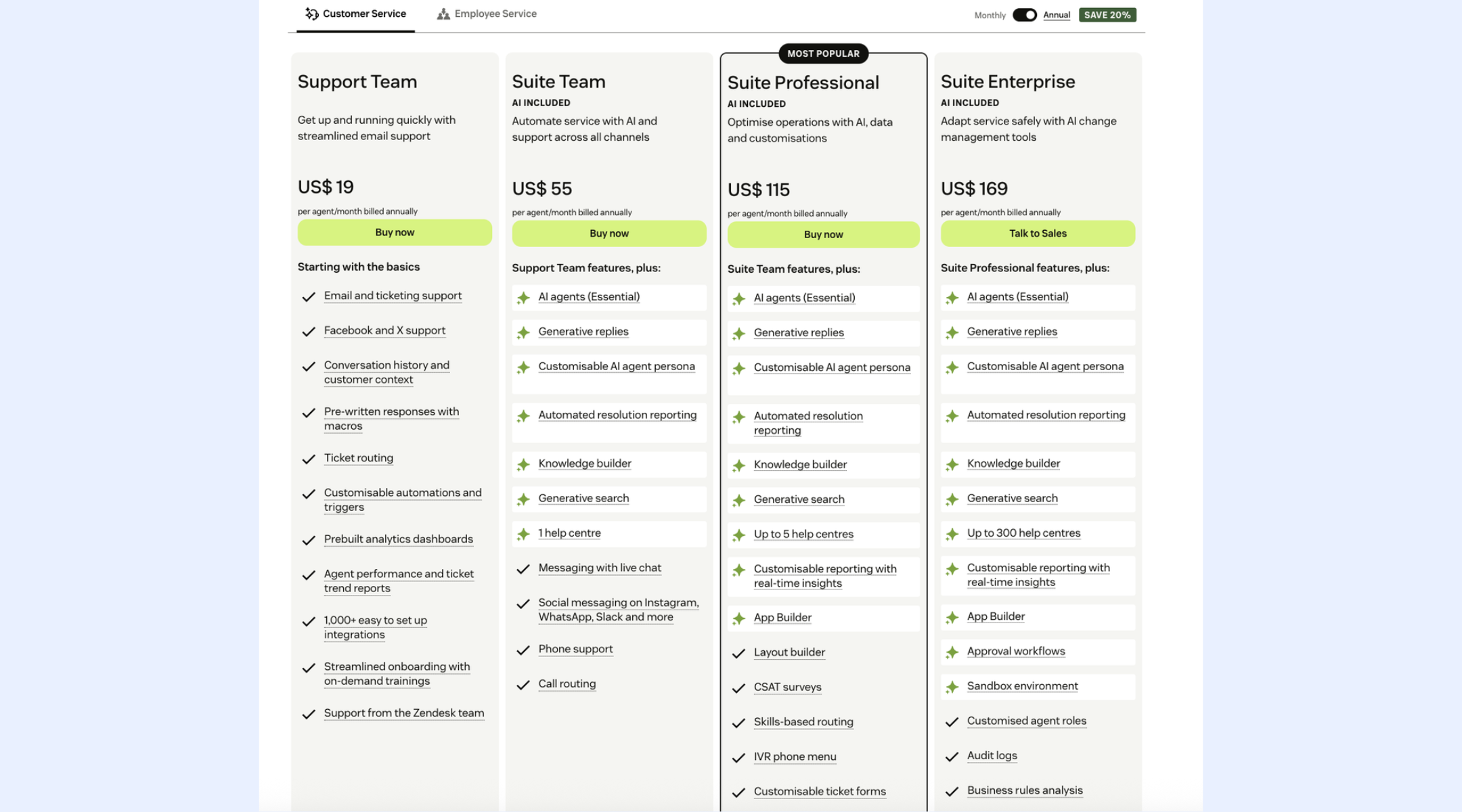1462x812 pixels.
Task: Click checkmark icon beside Ticket routing
Action: (309, 459)
